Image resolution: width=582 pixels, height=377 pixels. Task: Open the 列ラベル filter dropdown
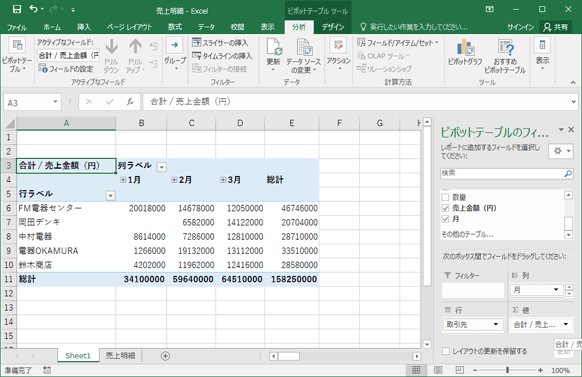click(x=161, y=167)
